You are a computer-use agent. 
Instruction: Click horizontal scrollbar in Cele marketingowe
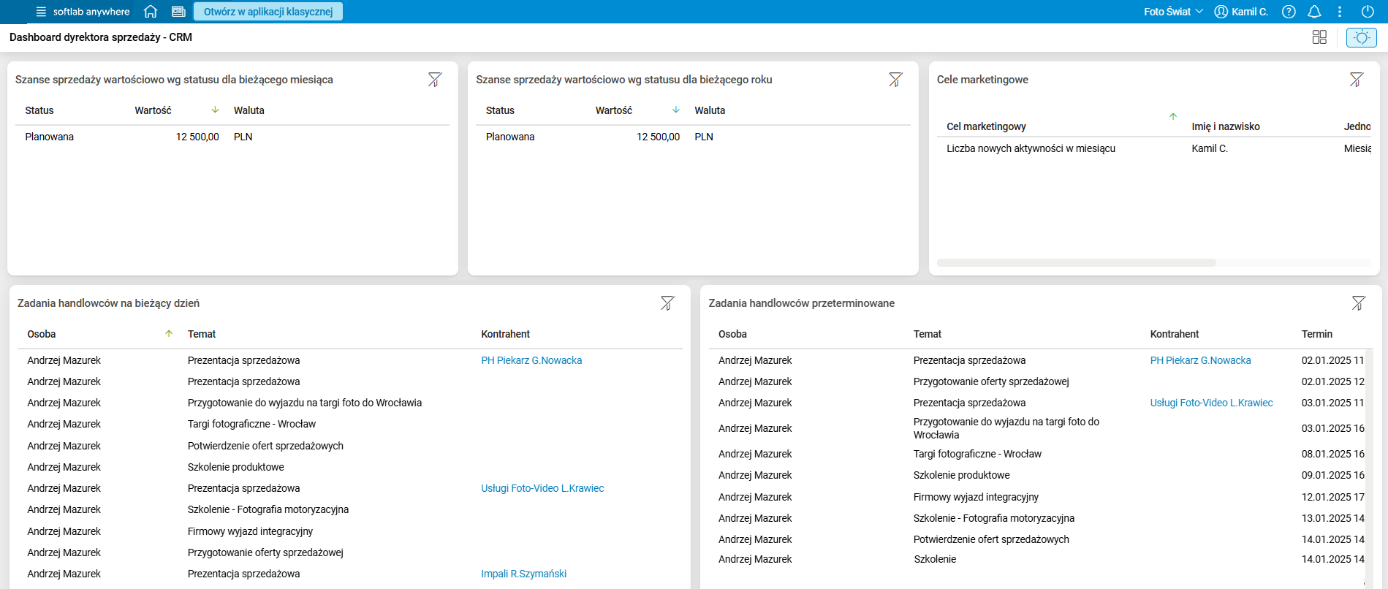click(x=1076, y=263)
